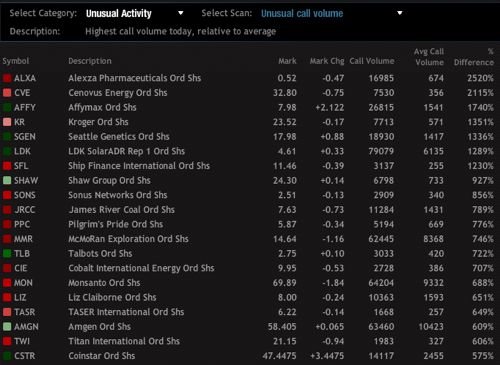This screenshot has height=365, width=500.
Task: Click Pilgrim's Pride Ord Shs description
Action: click(x=116, y=224)
